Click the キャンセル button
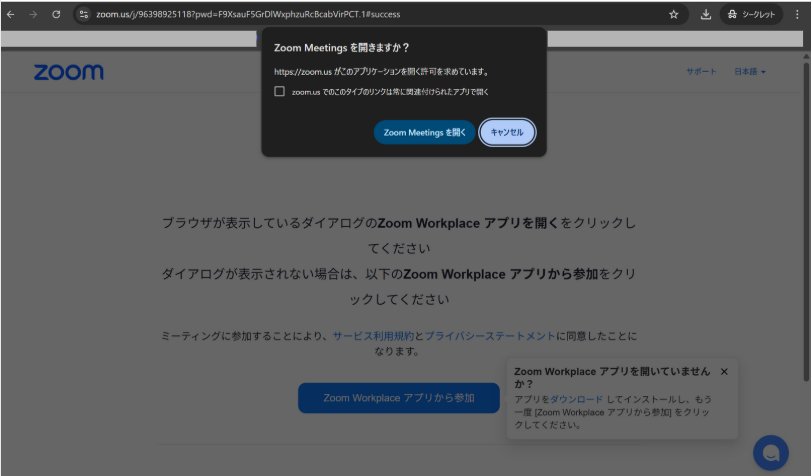Viewport: 811px width, 476px height. pos(507,132)
